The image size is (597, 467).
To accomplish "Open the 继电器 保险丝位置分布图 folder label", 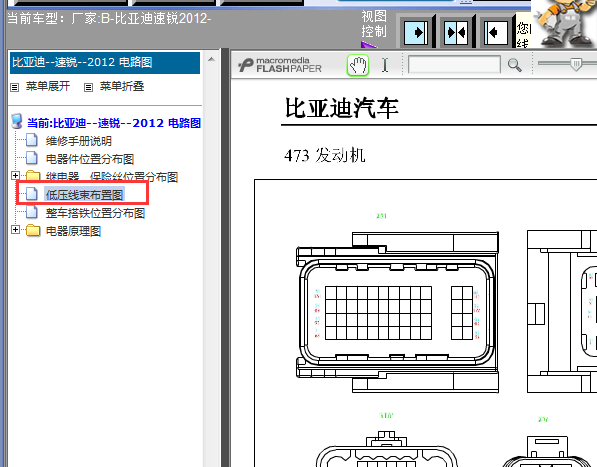I will pyautogui.click(x=112, y=177).
